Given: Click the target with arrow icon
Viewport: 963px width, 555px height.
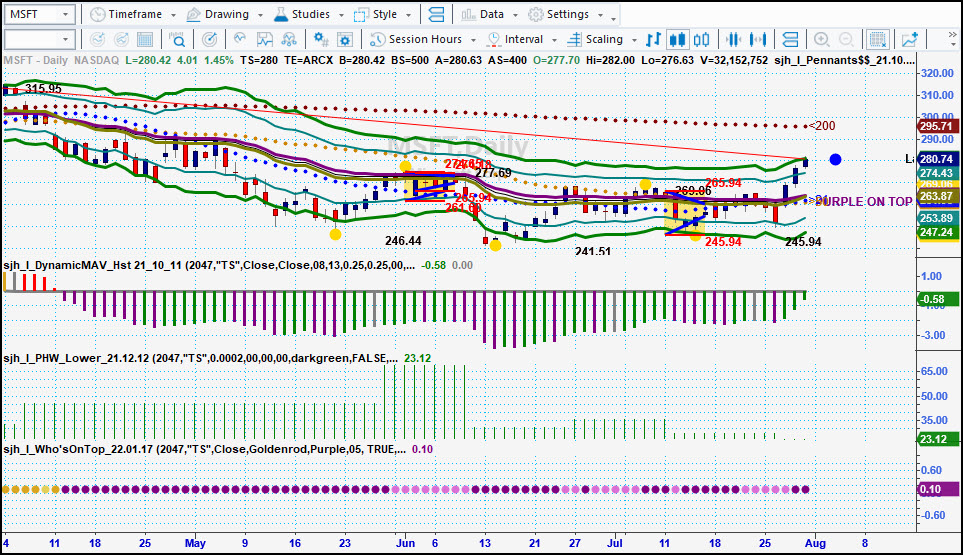Looking at the screenshot, I should [x=209, y=39].
